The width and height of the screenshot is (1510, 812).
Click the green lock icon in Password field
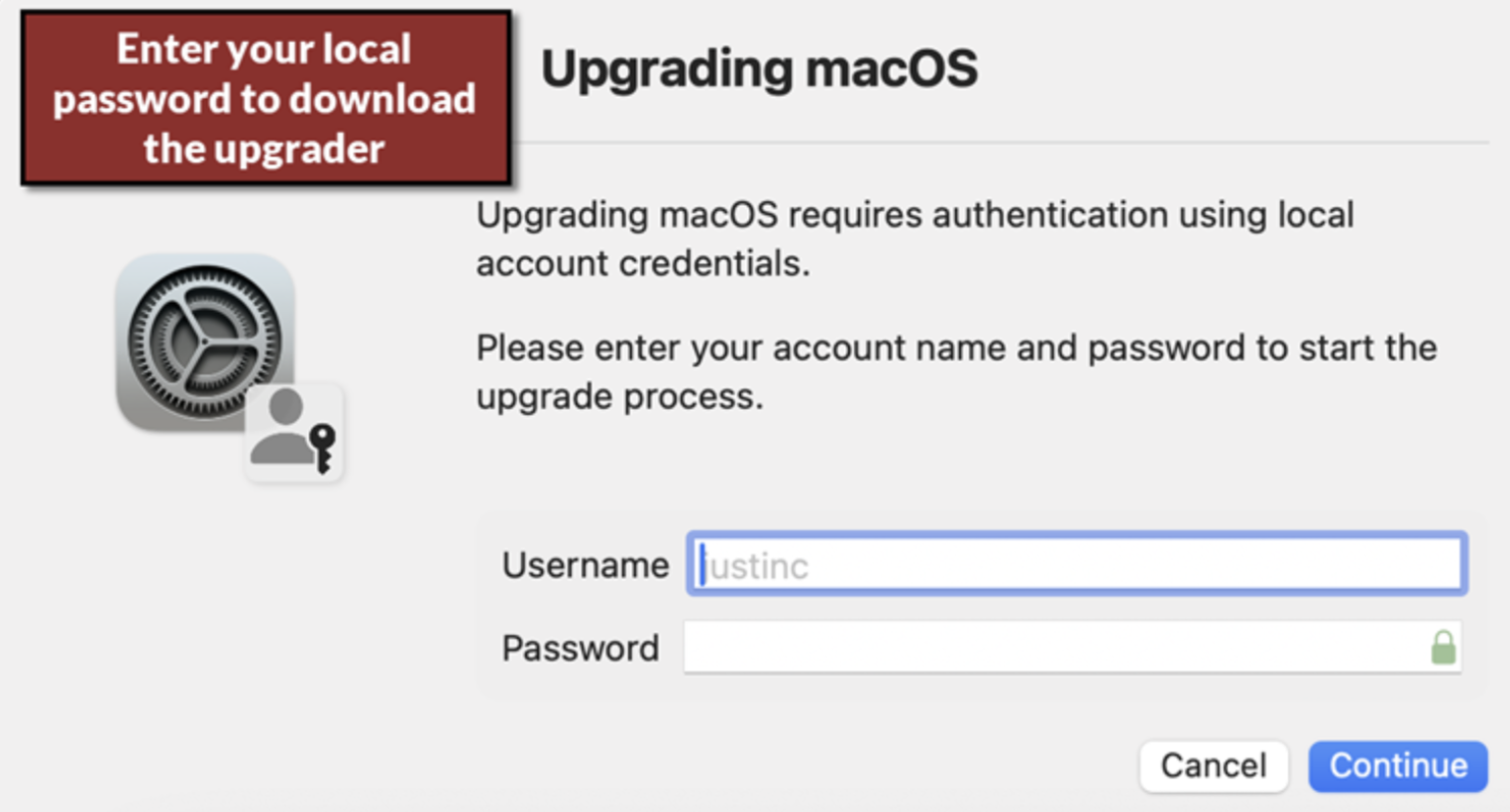(1443, 648)
